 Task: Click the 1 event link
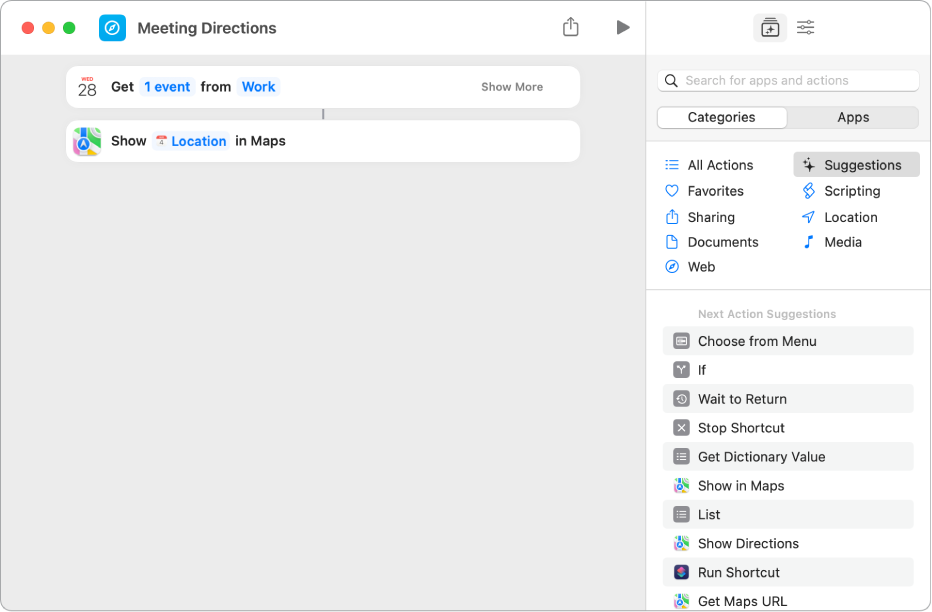[167, 87]
